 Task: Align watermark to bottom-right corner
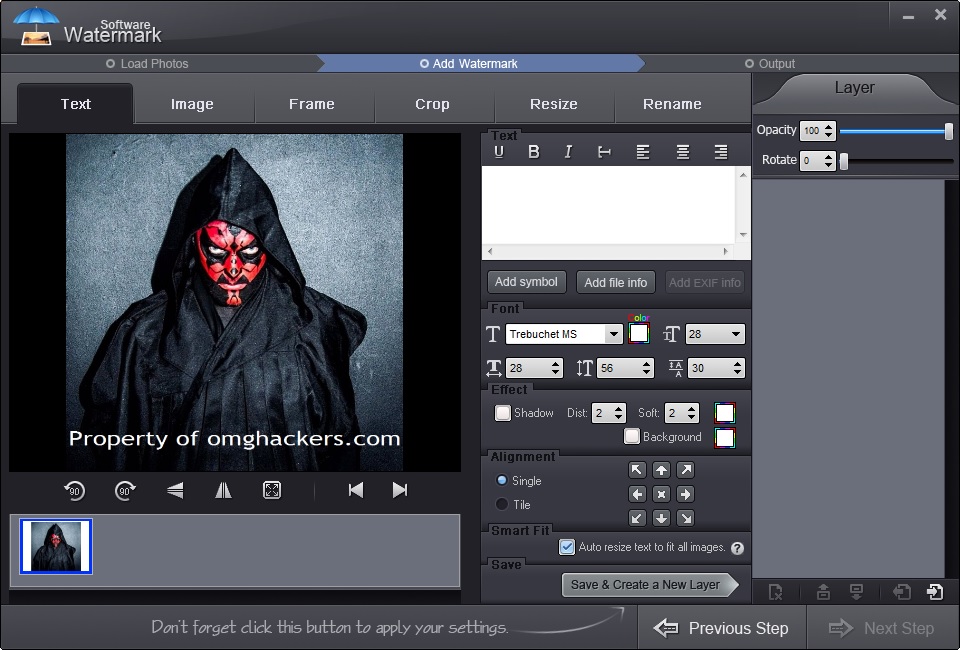[686, 518]
